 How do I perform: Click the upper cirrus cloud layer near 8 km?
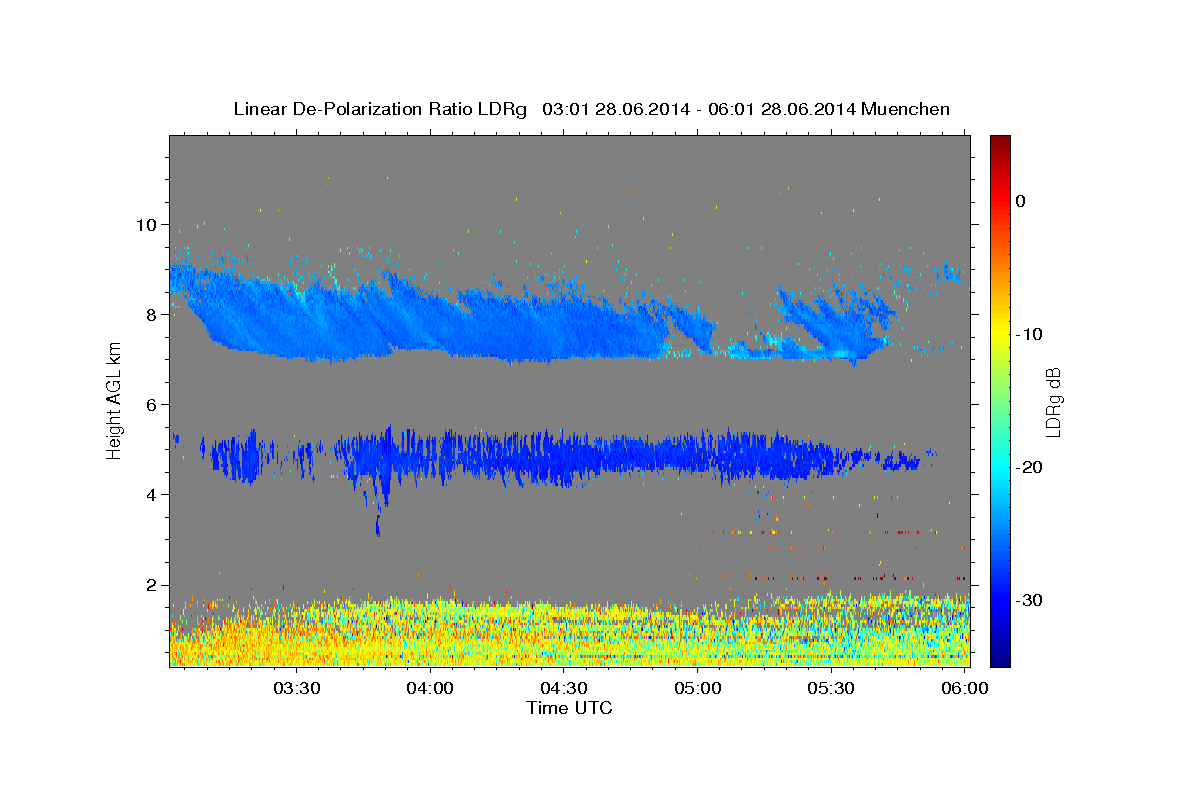440,315
